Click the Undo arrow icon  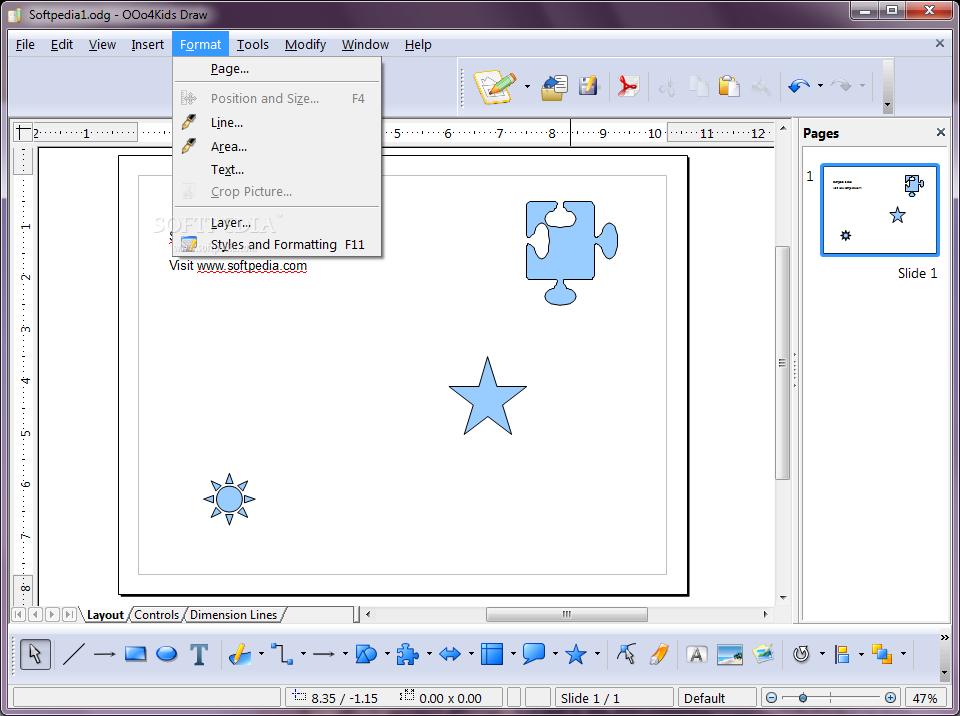click(x=799, y=86)
